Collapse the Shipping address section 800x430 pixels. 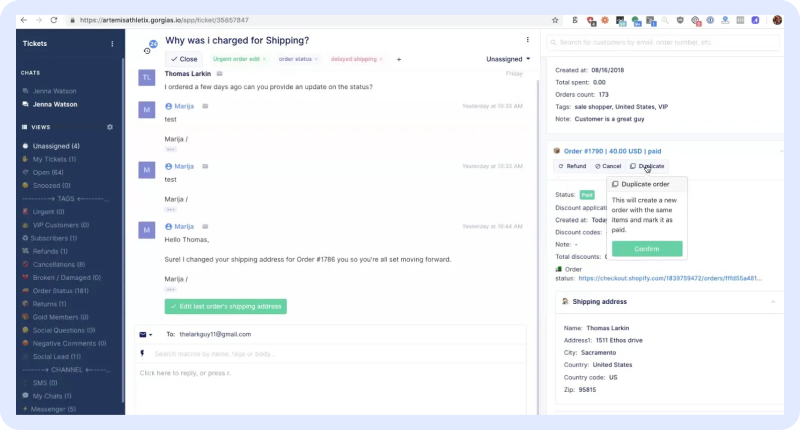773,302
